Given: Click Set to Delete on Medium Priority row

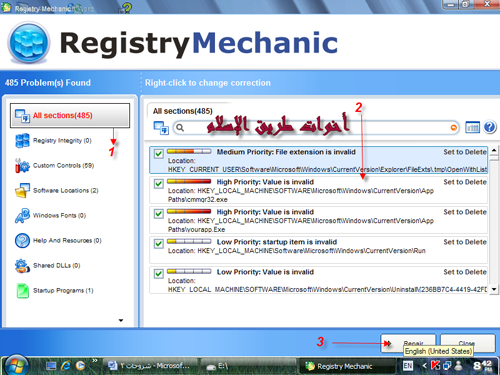Looking at the screenshot, I should (x=465, y=152).
